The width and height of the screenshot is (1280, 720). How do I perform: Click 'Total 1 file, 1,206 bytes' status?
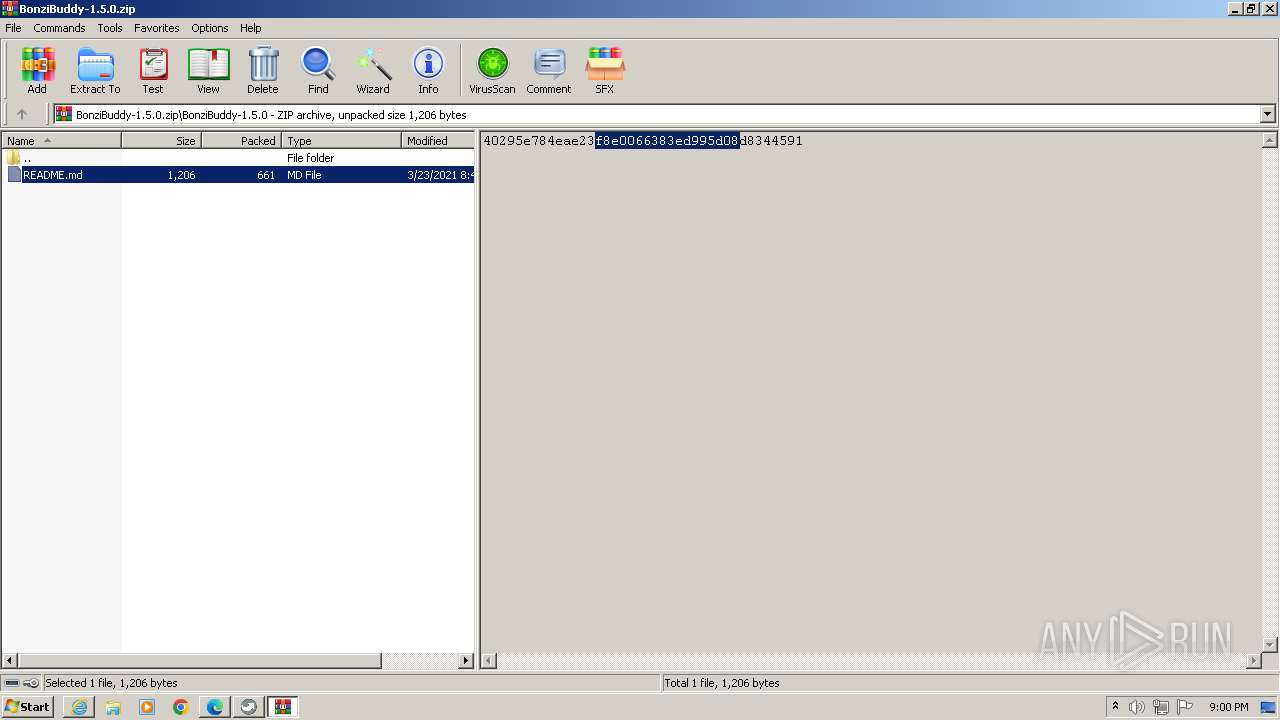pyautogui.click(x=722, y=683)
